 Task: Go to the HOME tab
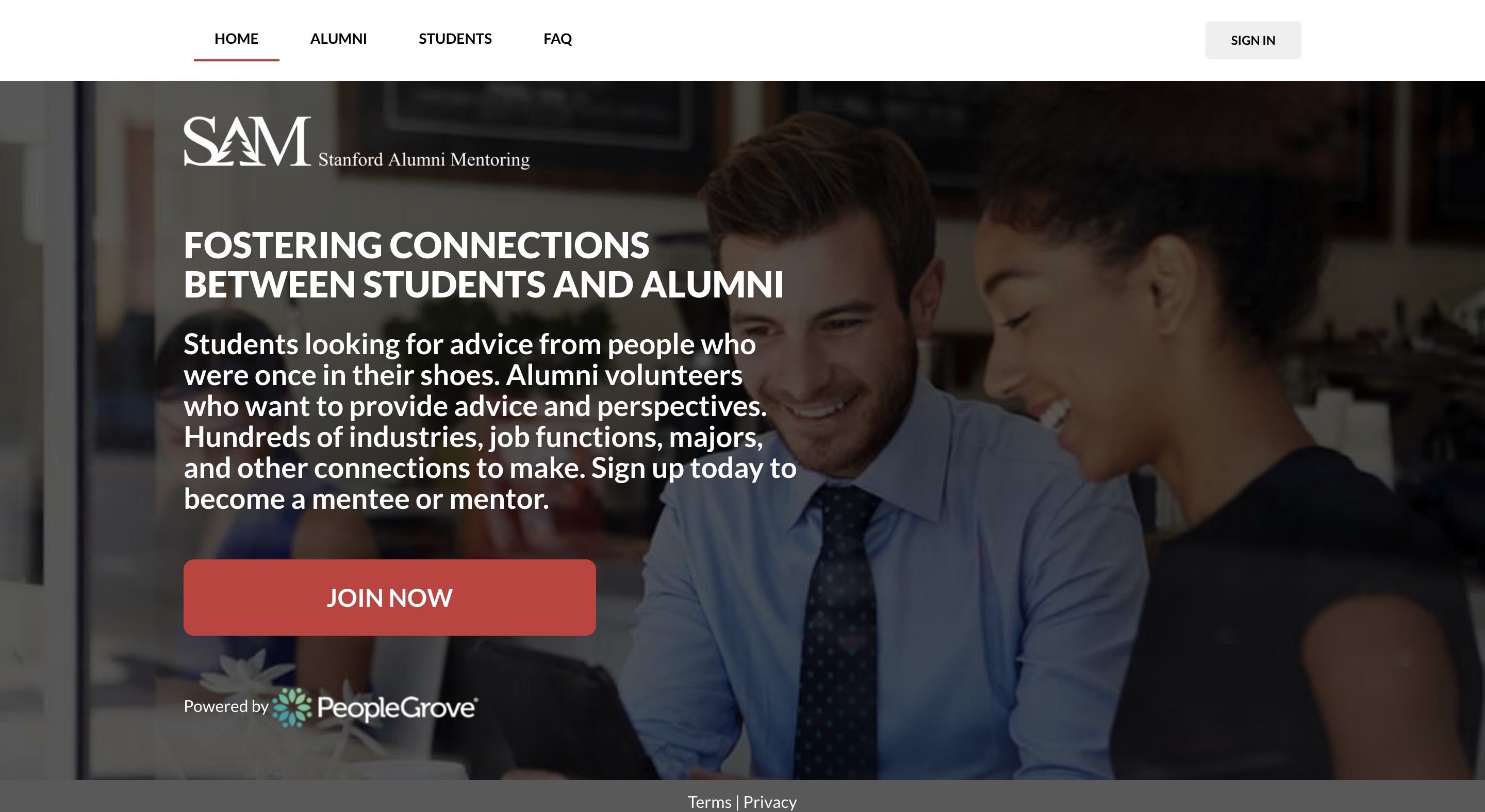[x=236, y=39]
